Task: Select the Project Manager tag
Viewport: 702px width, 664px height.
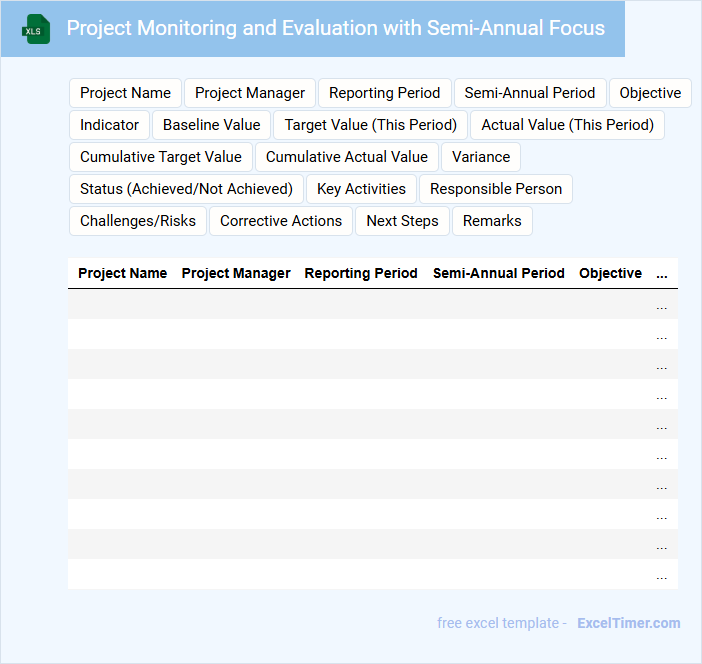Action: (x=250, y=93)
